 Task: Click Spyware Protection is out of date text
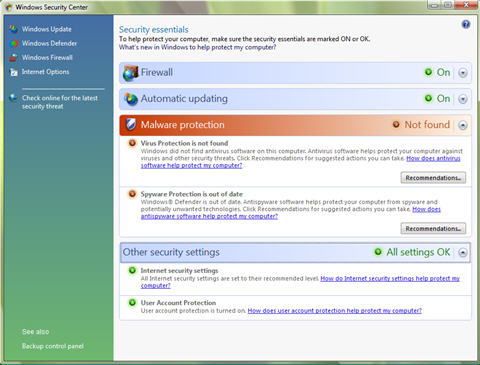pos(192,194)
